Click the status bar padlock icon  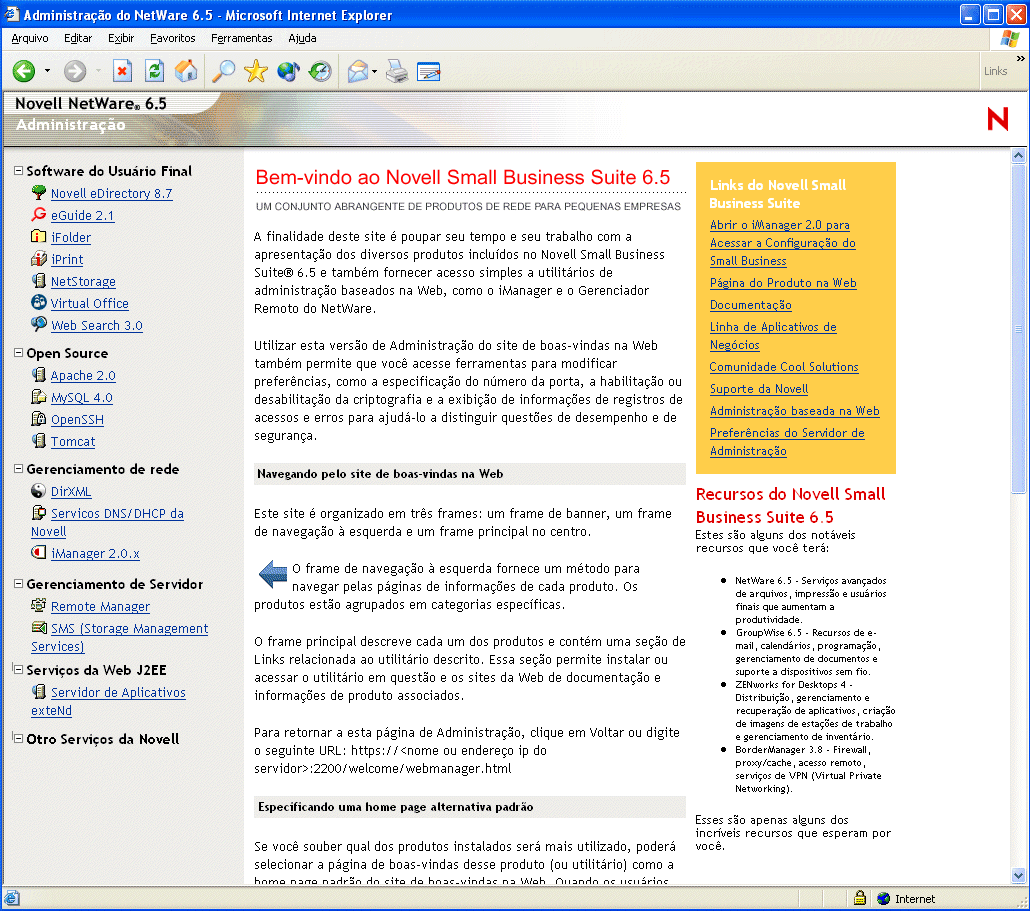coord(859,898)
